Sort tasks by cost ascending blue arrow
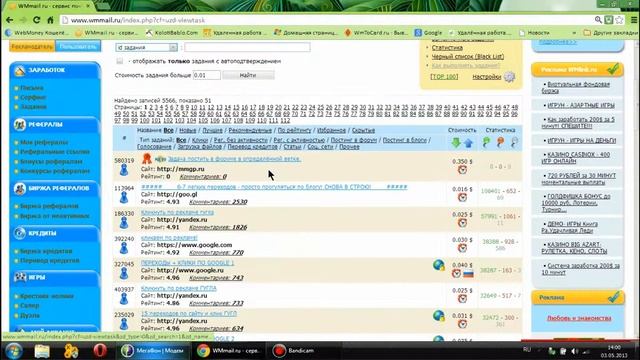The height and width of the screenshot is (360, 640). pyautogui.click(x=468, y=142)
